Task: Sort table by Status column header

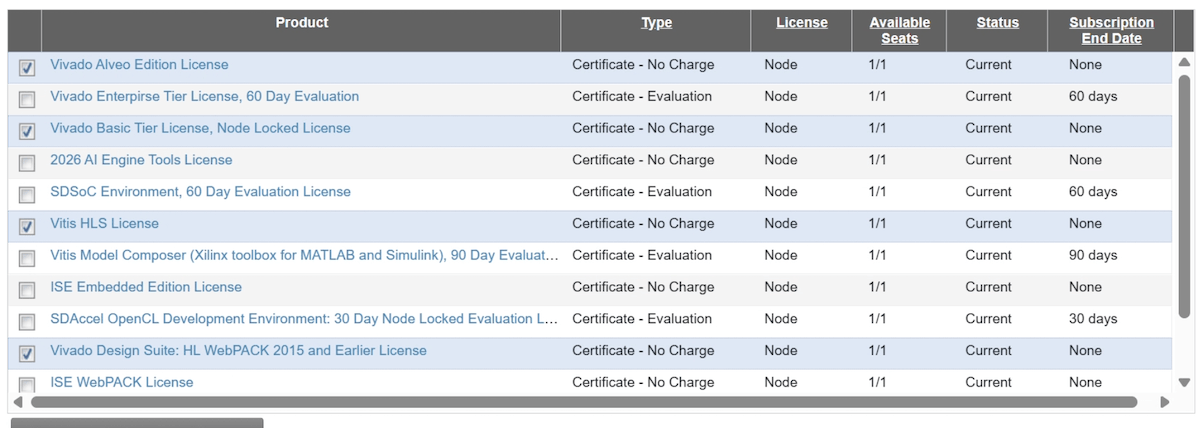Action: 998,23
